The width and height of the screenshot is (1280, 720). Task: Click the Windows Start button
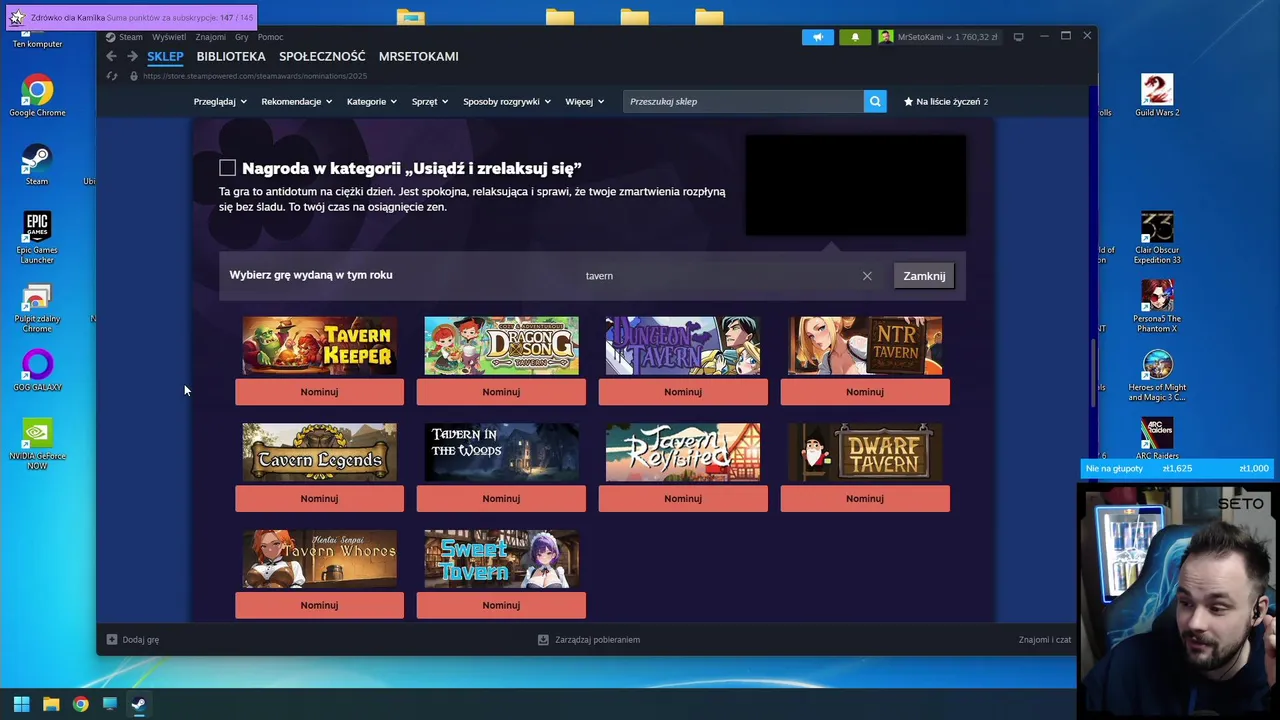(x=21, y=704)
